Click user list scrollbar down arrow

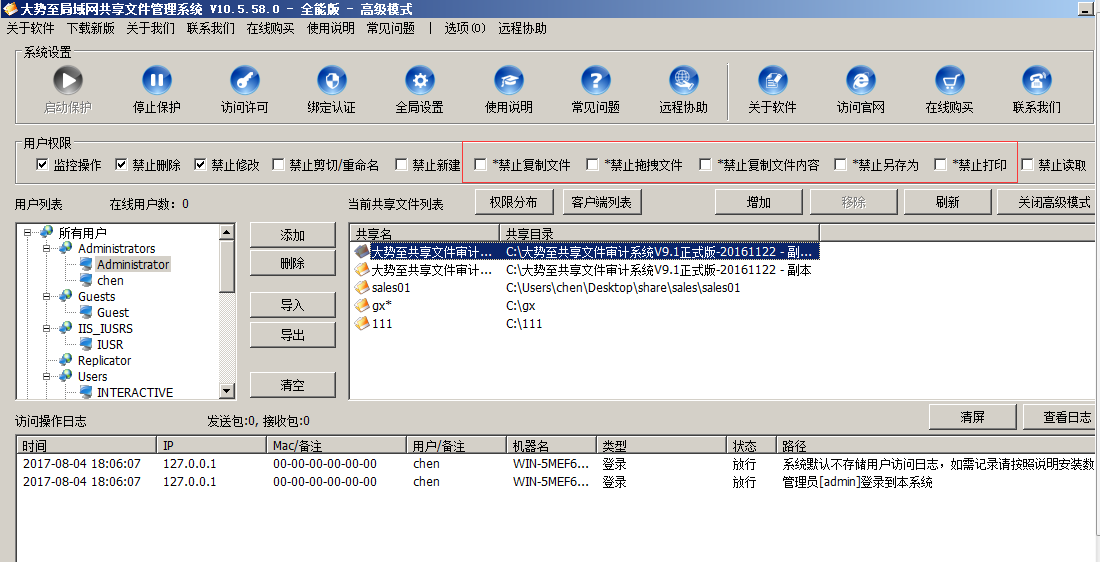coord(227,391)
